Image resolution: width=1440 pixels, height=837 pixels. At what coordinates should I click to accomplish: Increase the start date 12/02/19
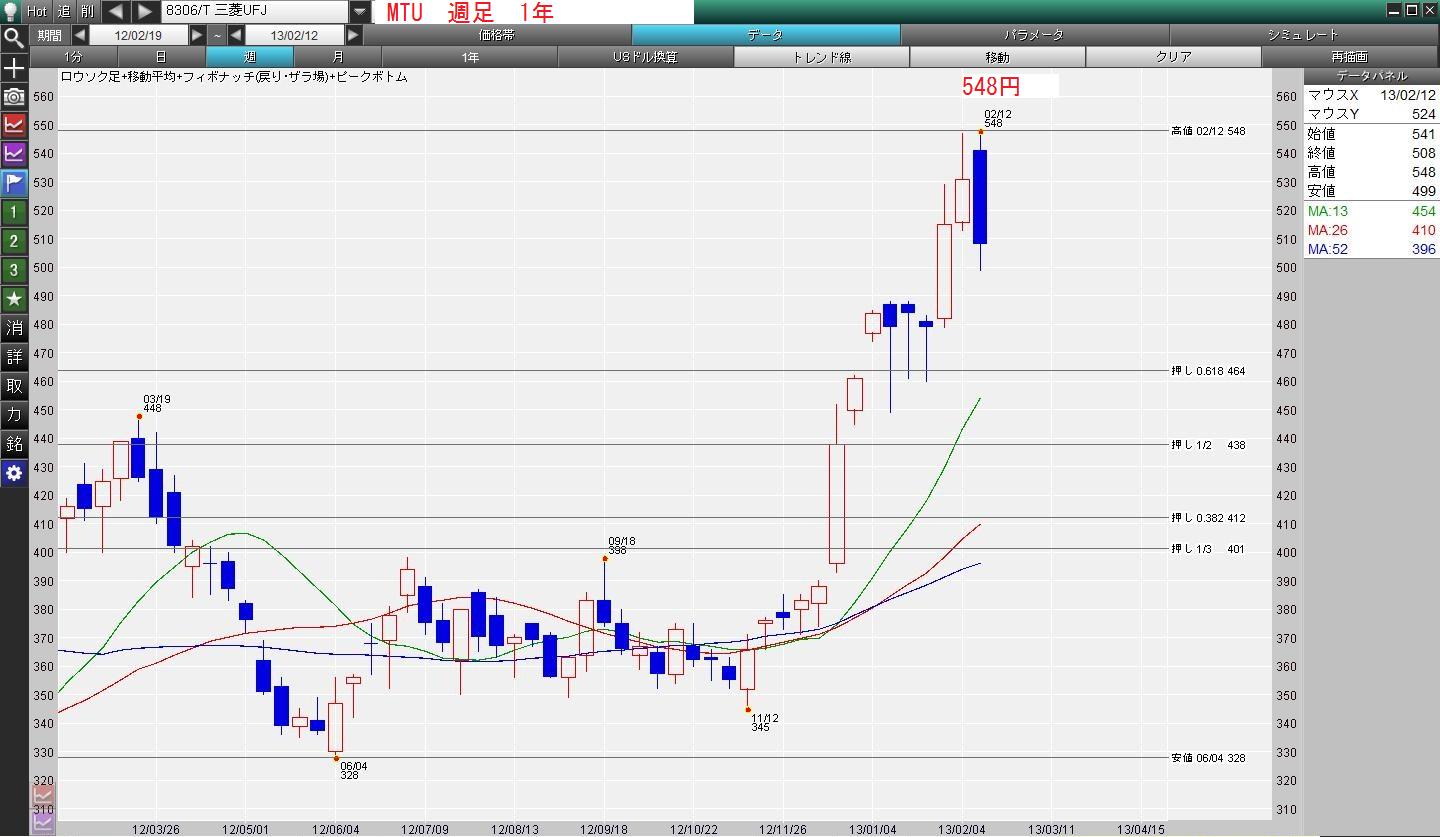(197, 35)
